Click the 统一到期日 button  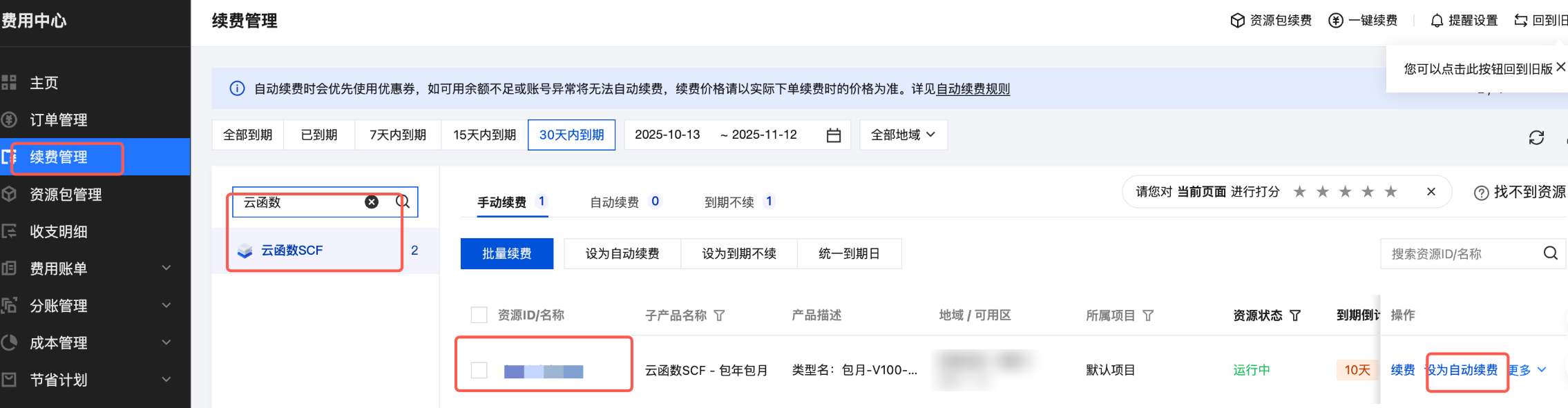point(850,253)
